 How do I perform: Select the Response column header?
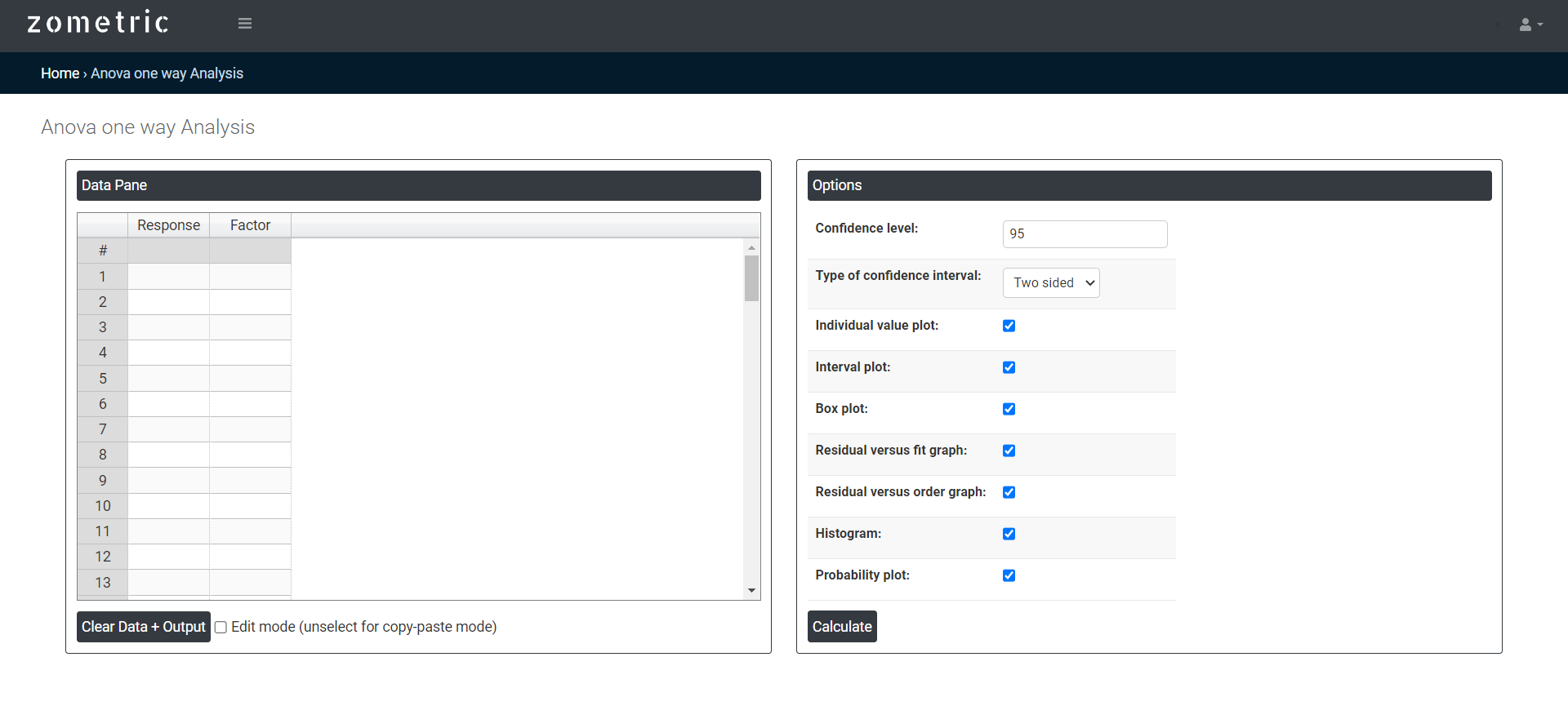coord(168,225)
